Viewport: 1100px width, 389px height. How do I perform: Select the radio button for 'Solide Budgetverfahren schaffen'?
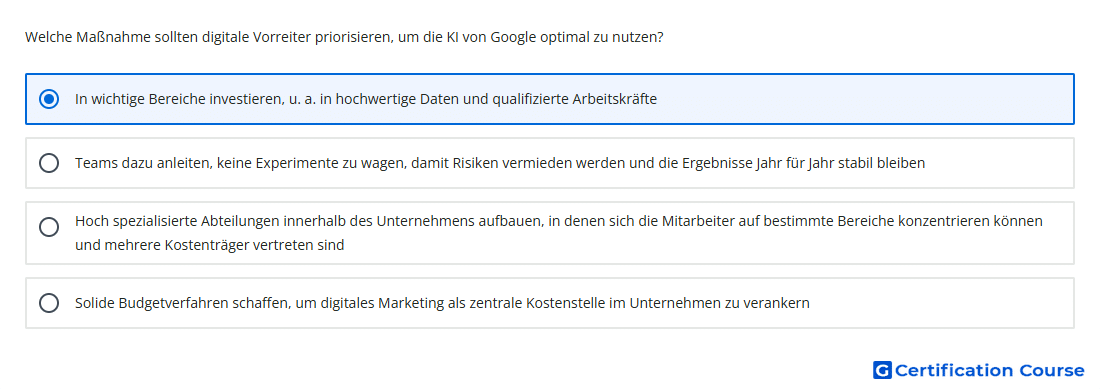pos(49,303)
